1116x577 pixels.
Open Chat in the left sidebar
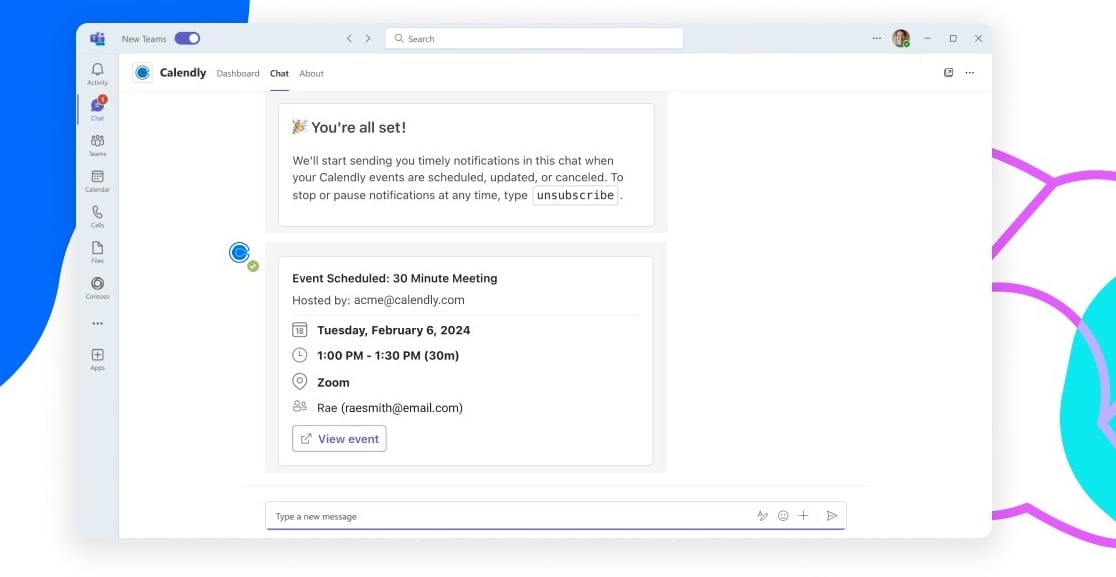[x=98, y=109]
